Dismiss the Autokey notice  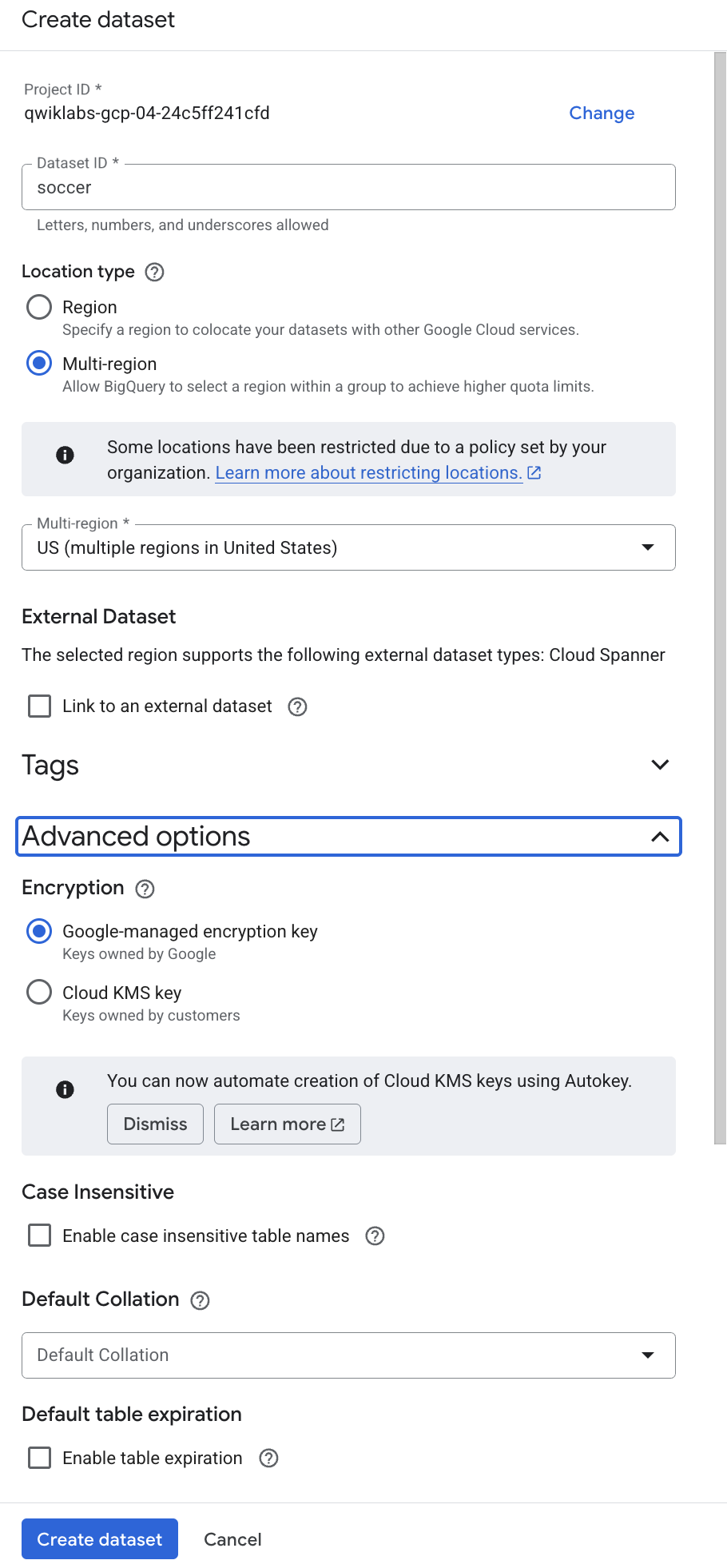155,1124
